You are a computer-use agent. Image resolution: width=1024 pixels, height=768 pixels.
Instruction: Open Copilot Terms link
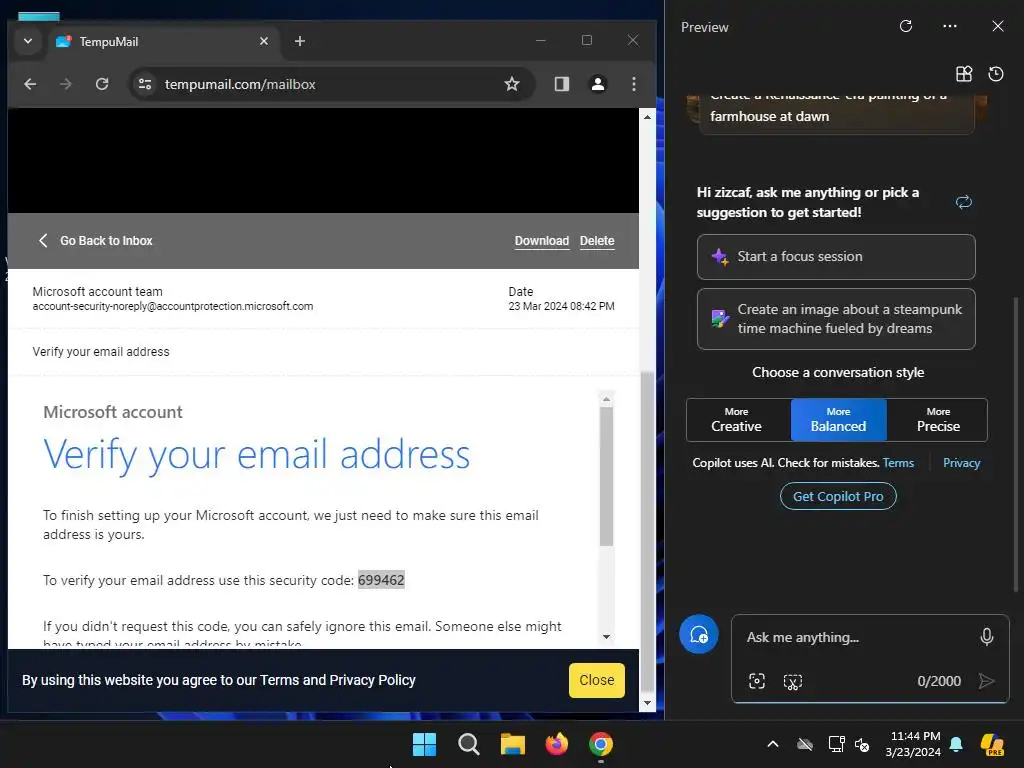click(898, 463)
